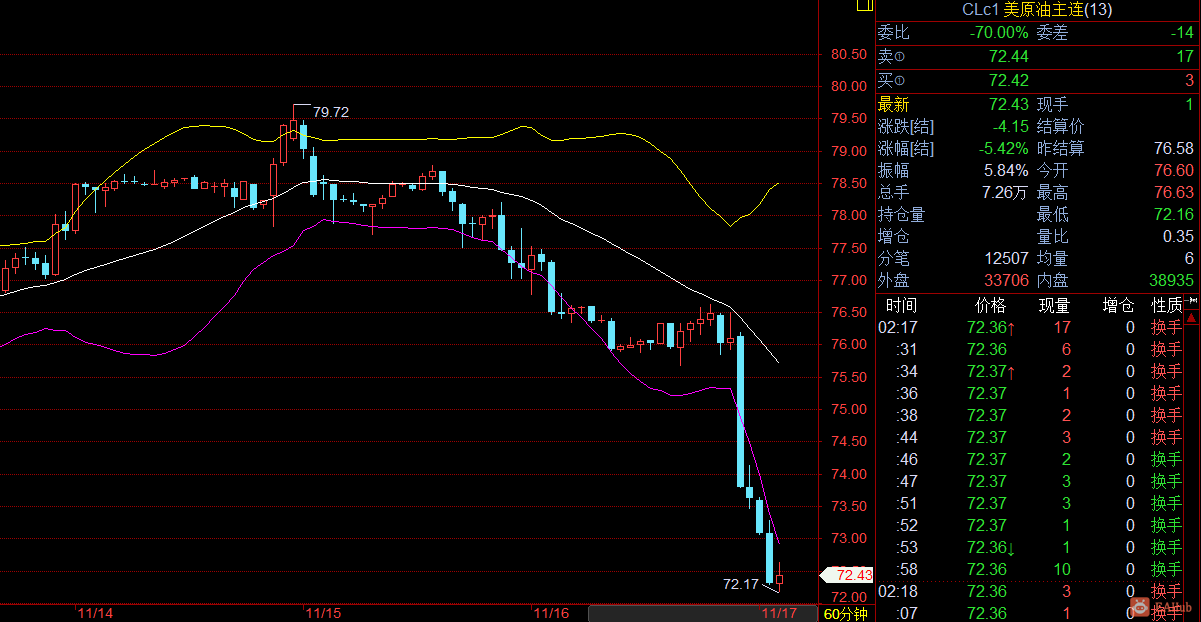
Task: Click the -70.00% 委比 value
Action: coord(998,33)
